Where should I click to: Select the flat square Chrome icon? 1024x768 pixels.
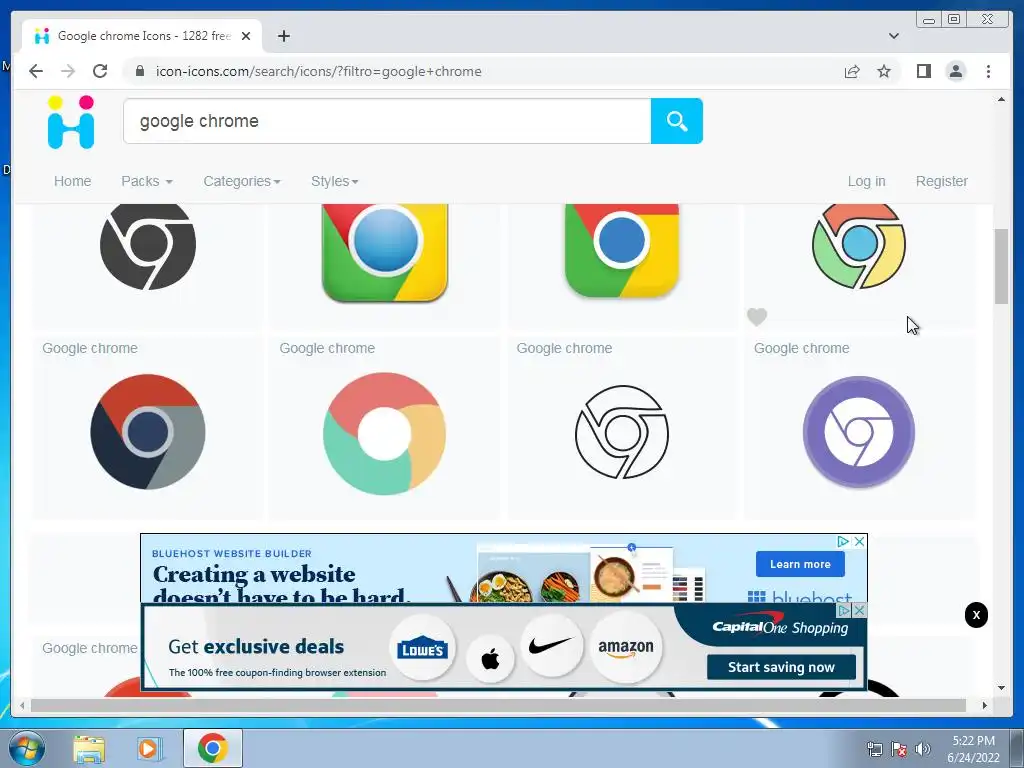pyautogui.click(x=622, y=250)
